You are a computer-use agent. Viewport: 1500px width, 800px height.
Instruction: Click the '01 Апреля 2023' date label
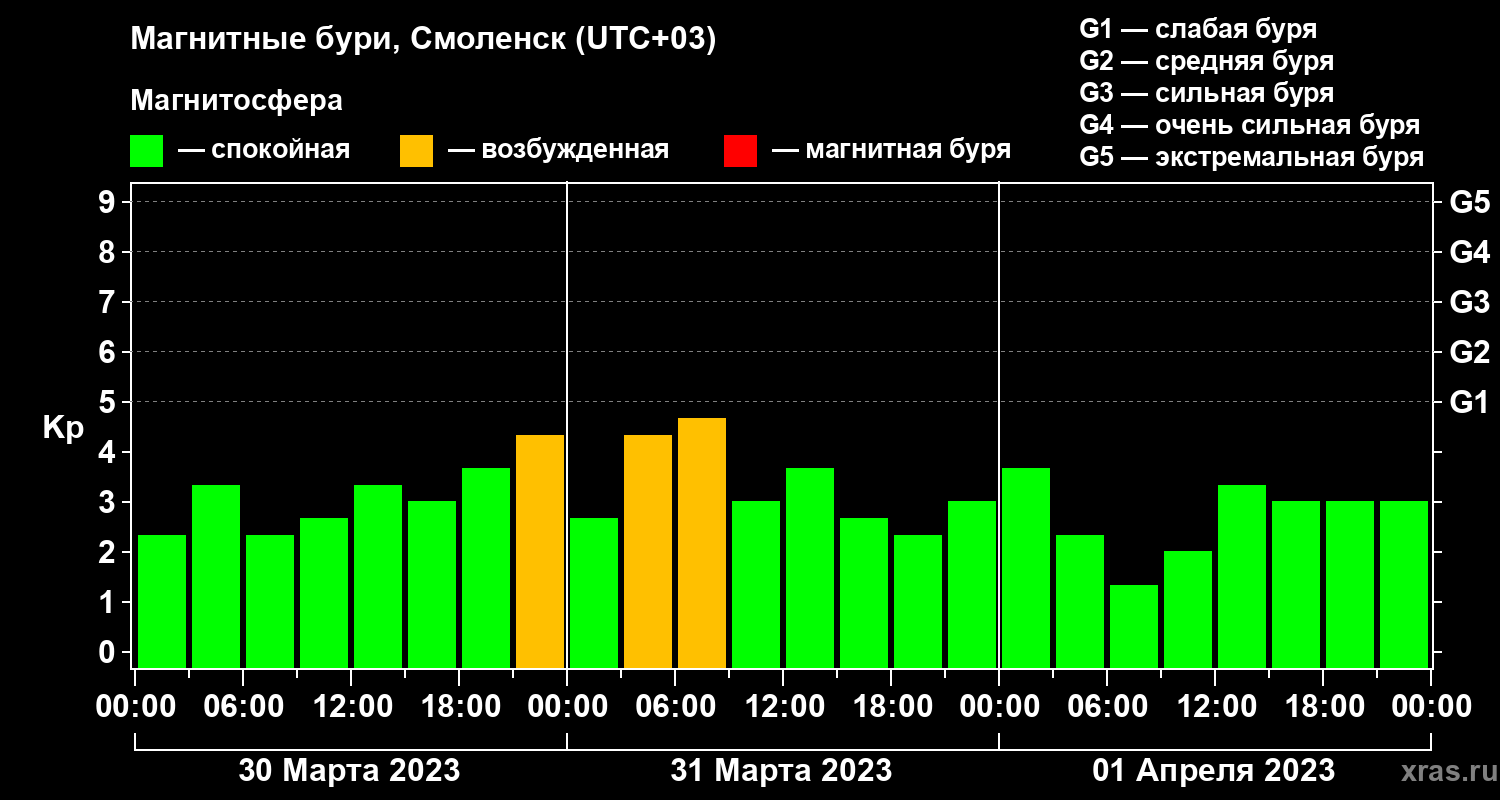click(x=1213, y=771)
